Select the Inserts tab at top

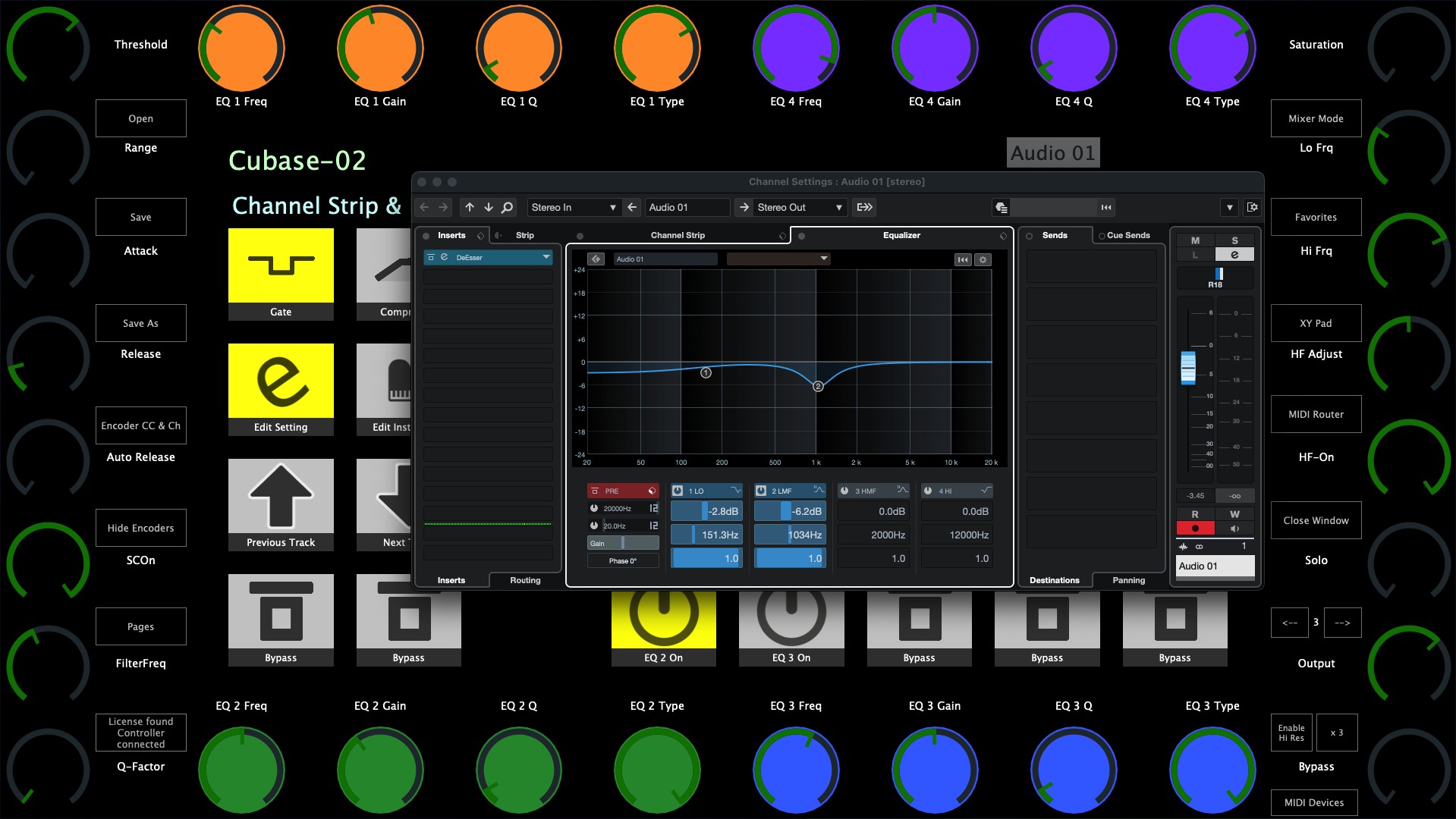(x=451, y=235)
